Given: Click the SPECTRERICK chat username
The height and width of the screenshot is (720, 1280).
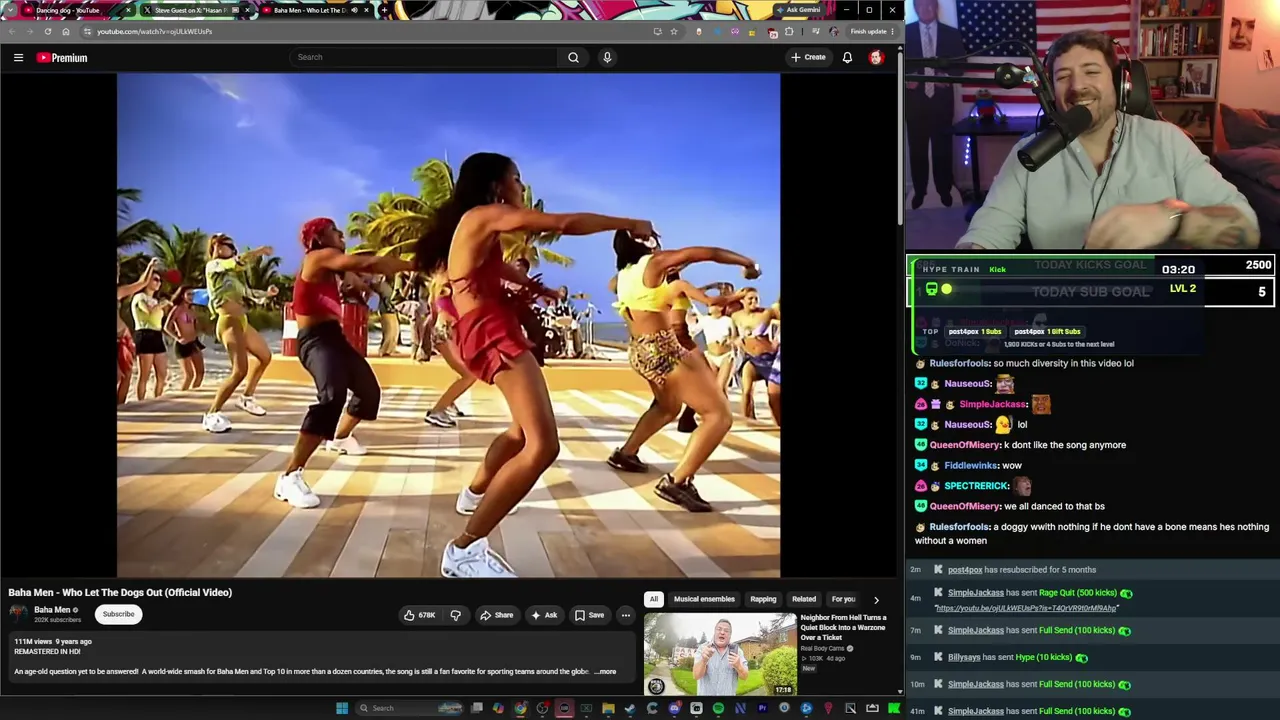Looking at the screenshot, I should (x=976, y=486).
